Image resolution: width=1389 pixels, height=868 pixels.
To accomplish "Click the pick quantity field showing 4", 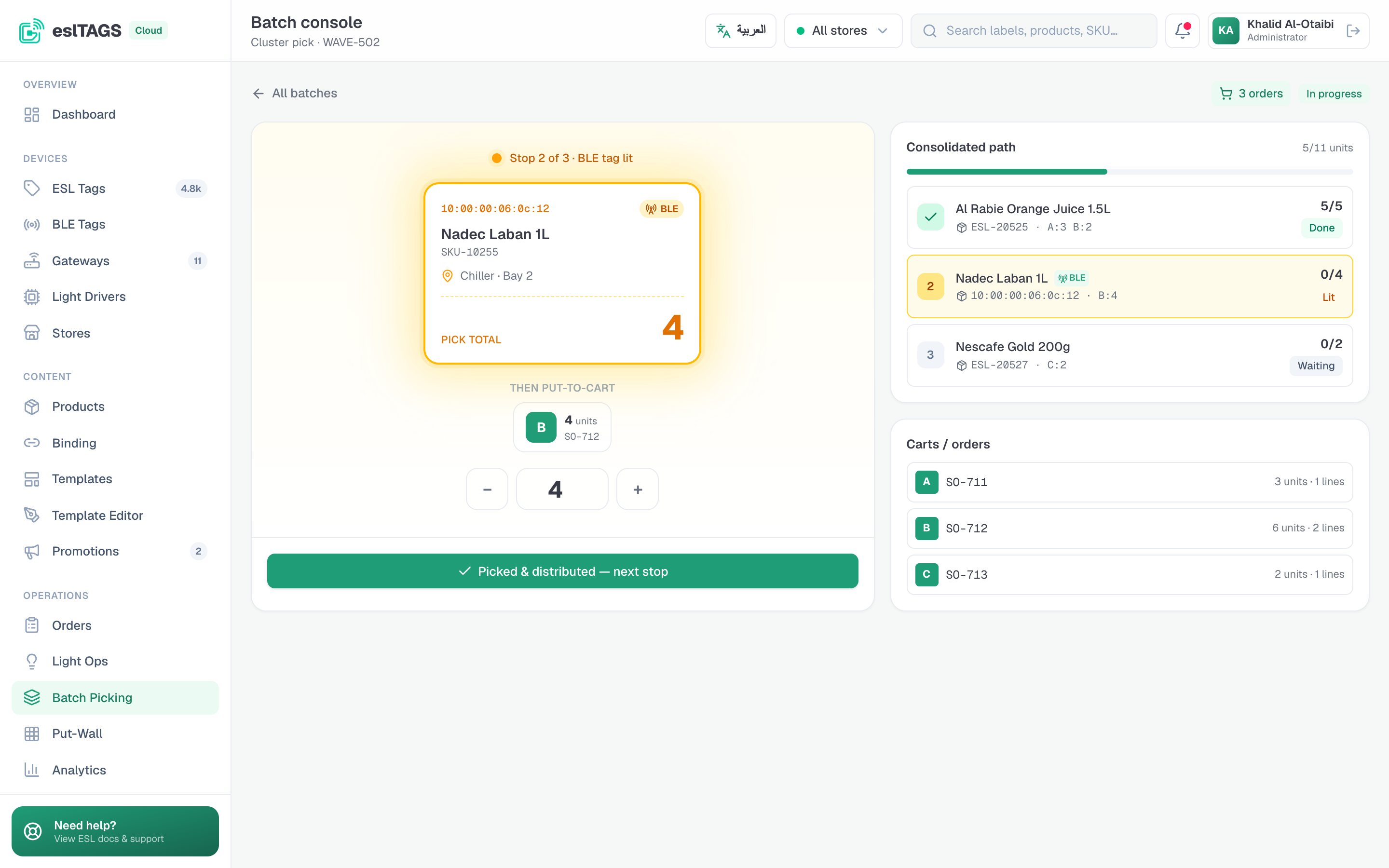I will click(x=562, y=489).
